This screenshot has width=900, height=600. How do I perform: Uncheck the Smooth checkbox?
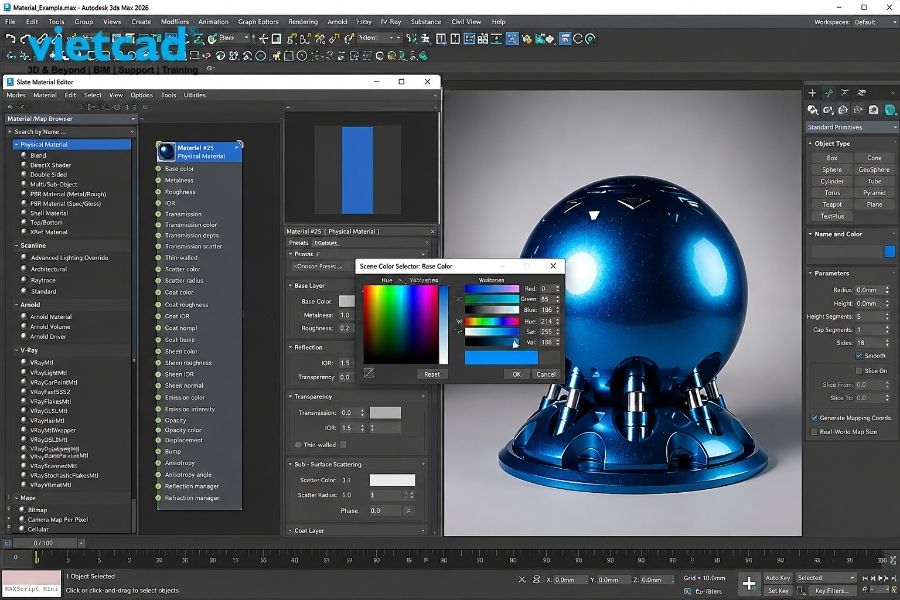859,356
